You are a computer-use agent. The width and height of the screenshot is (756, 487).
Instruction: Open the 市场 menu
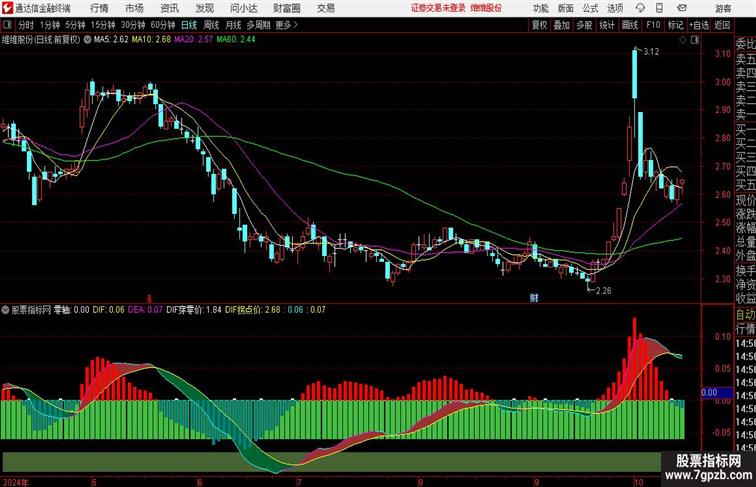(134, 8)
